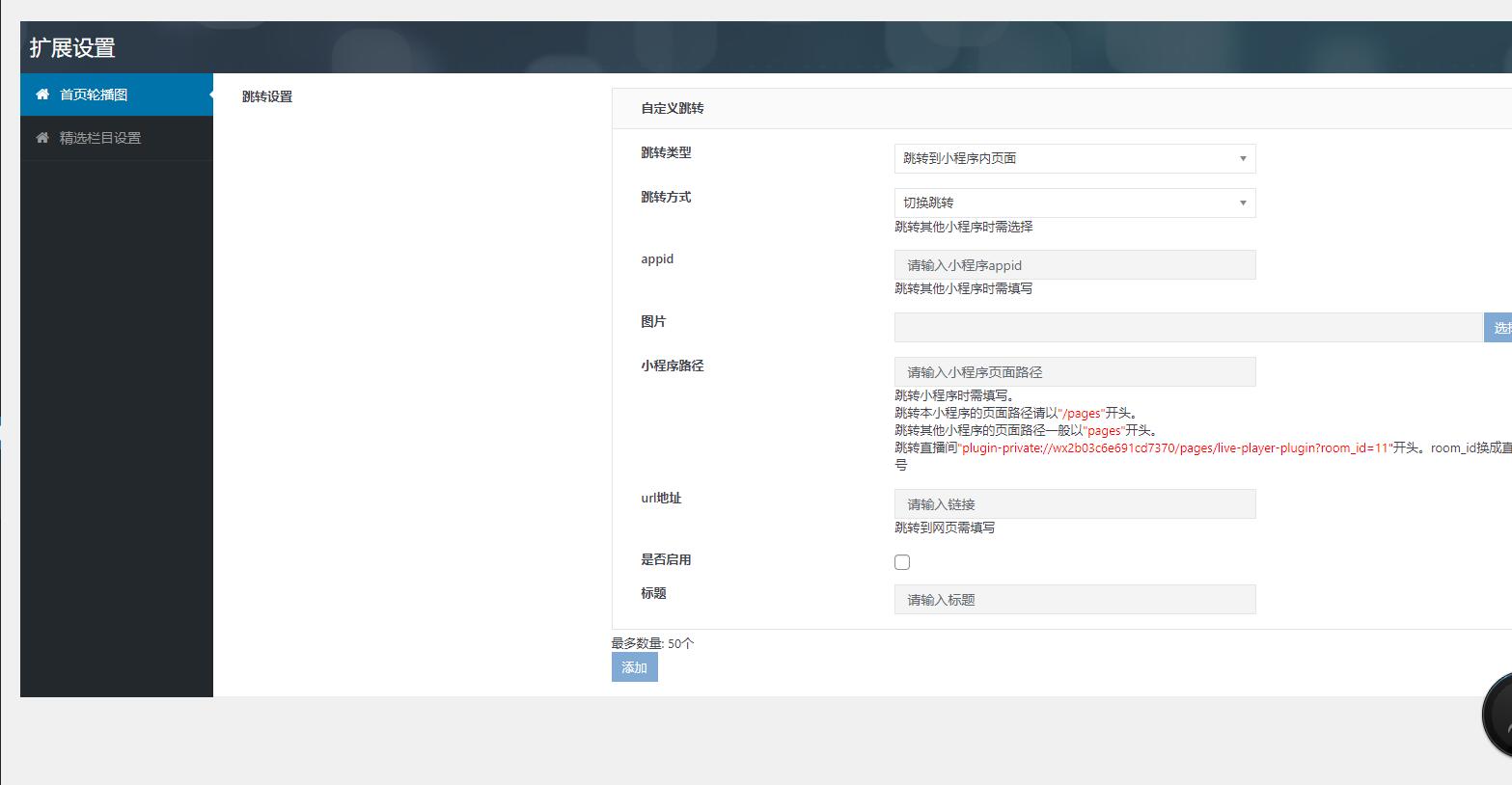Select 精选栏目设置 in the sidebar
1512x785 pixels.
coord(101,137)
